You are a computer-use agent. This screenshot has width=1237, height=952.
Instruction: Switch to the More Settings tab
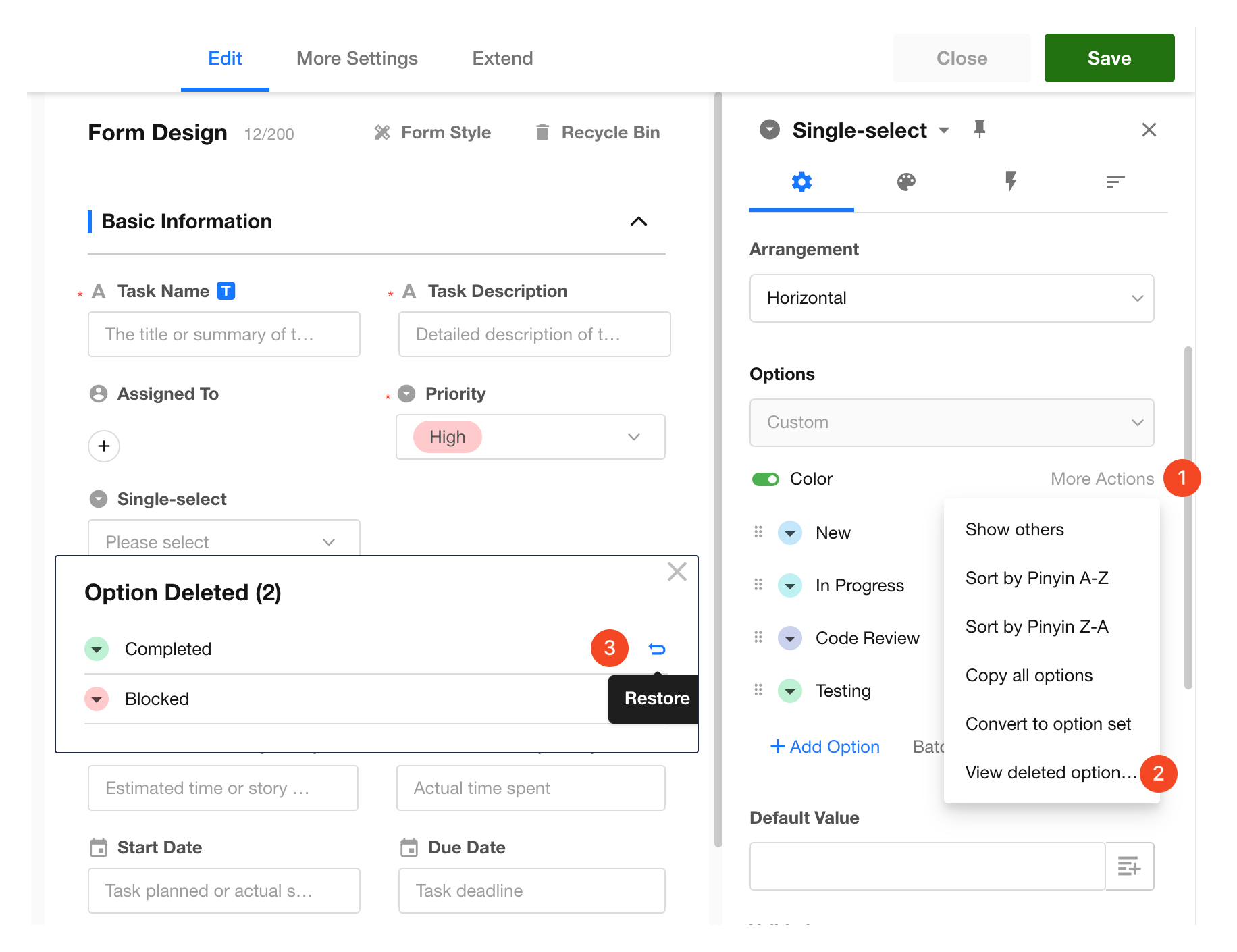pos(357,59)
